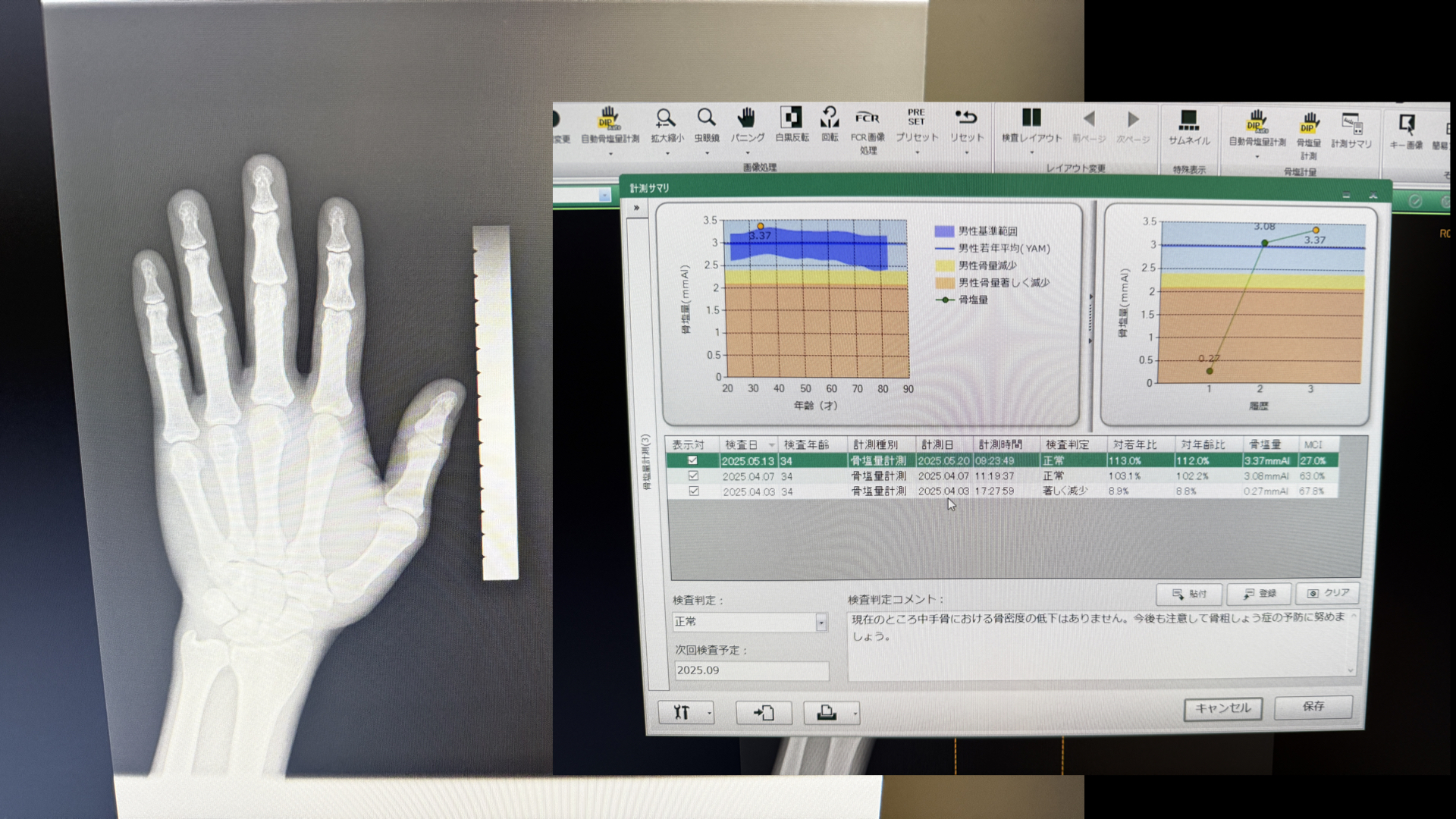
Task: Click the 男性骨量著しく減少 orange legend swatch
Action: point(945,283)
